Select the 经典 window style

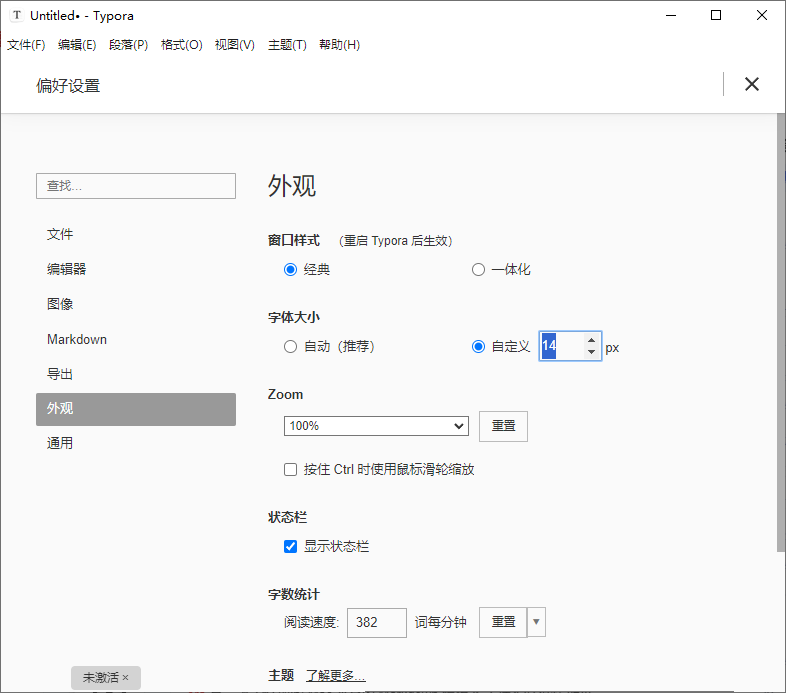[x=290, y=270]
